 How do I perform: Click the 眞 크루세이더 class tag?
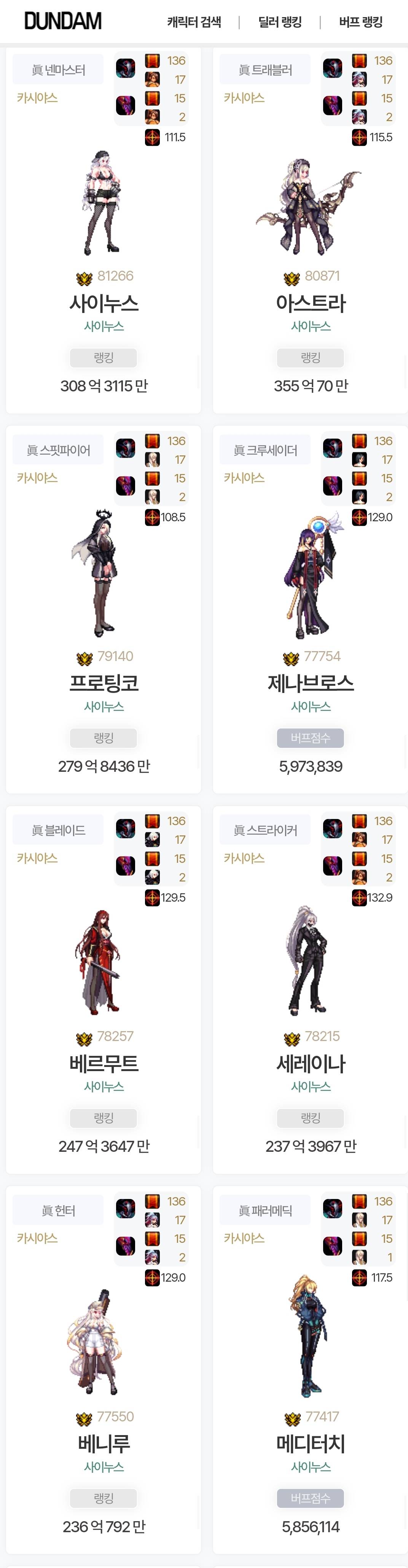click(x=265, y=450)
